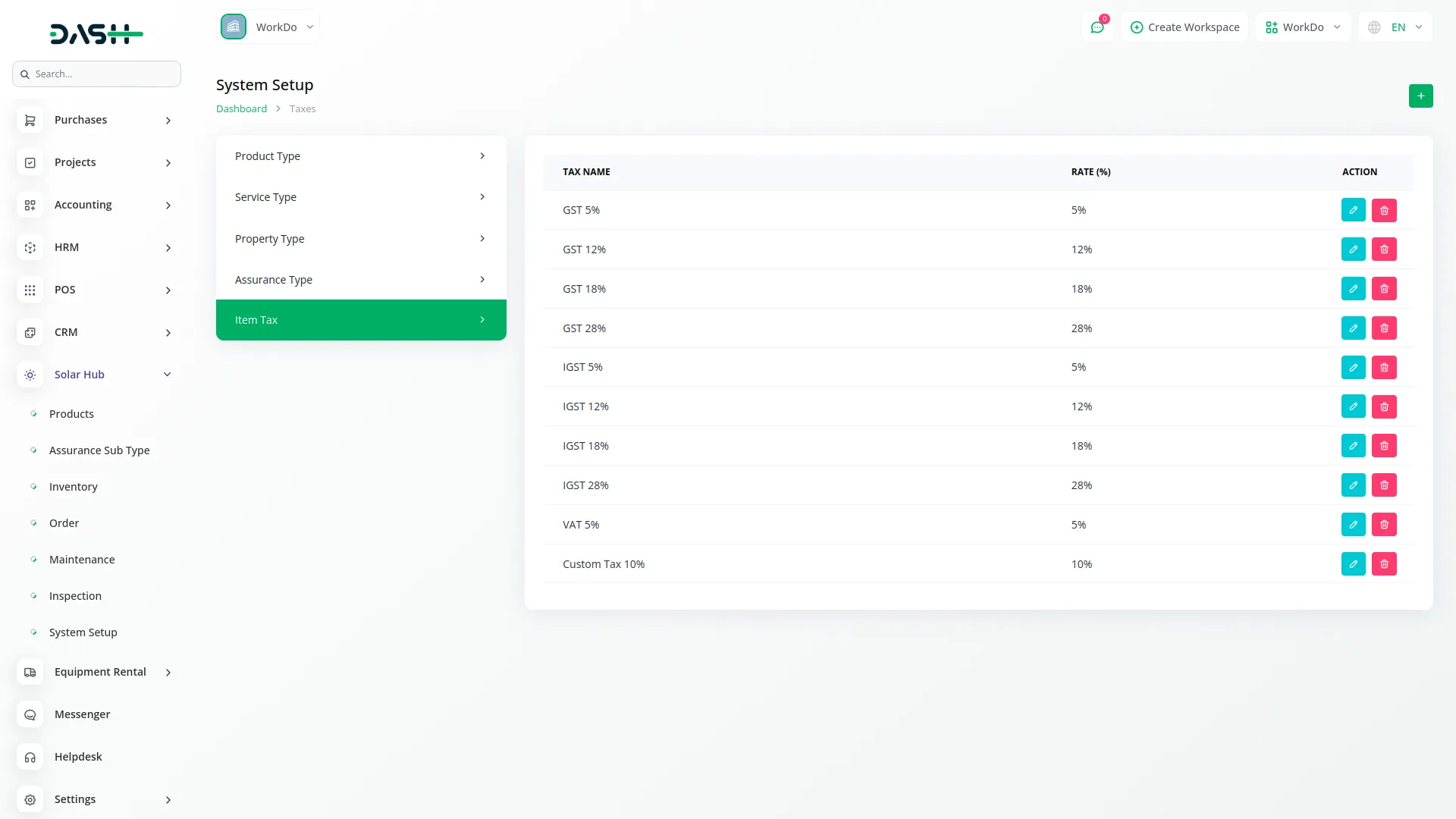This screenshot has width=1456, height=819.
Task: Delete the Custom Tax 10% entry
Action: [1384, 564]
